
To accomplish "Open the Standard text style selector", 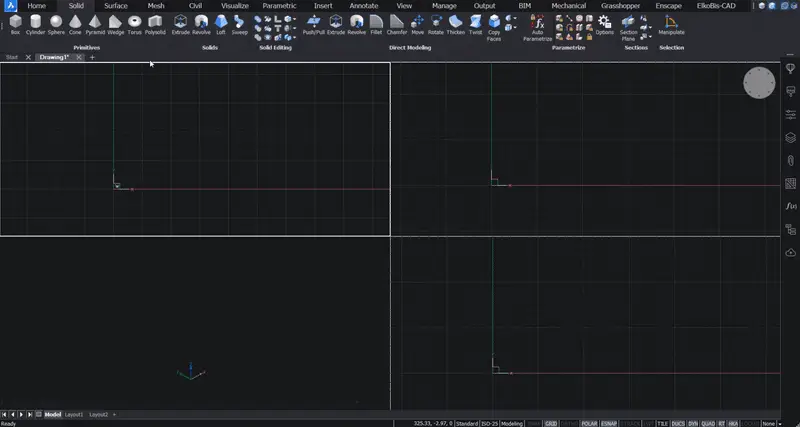I will (x=467, y=423).
